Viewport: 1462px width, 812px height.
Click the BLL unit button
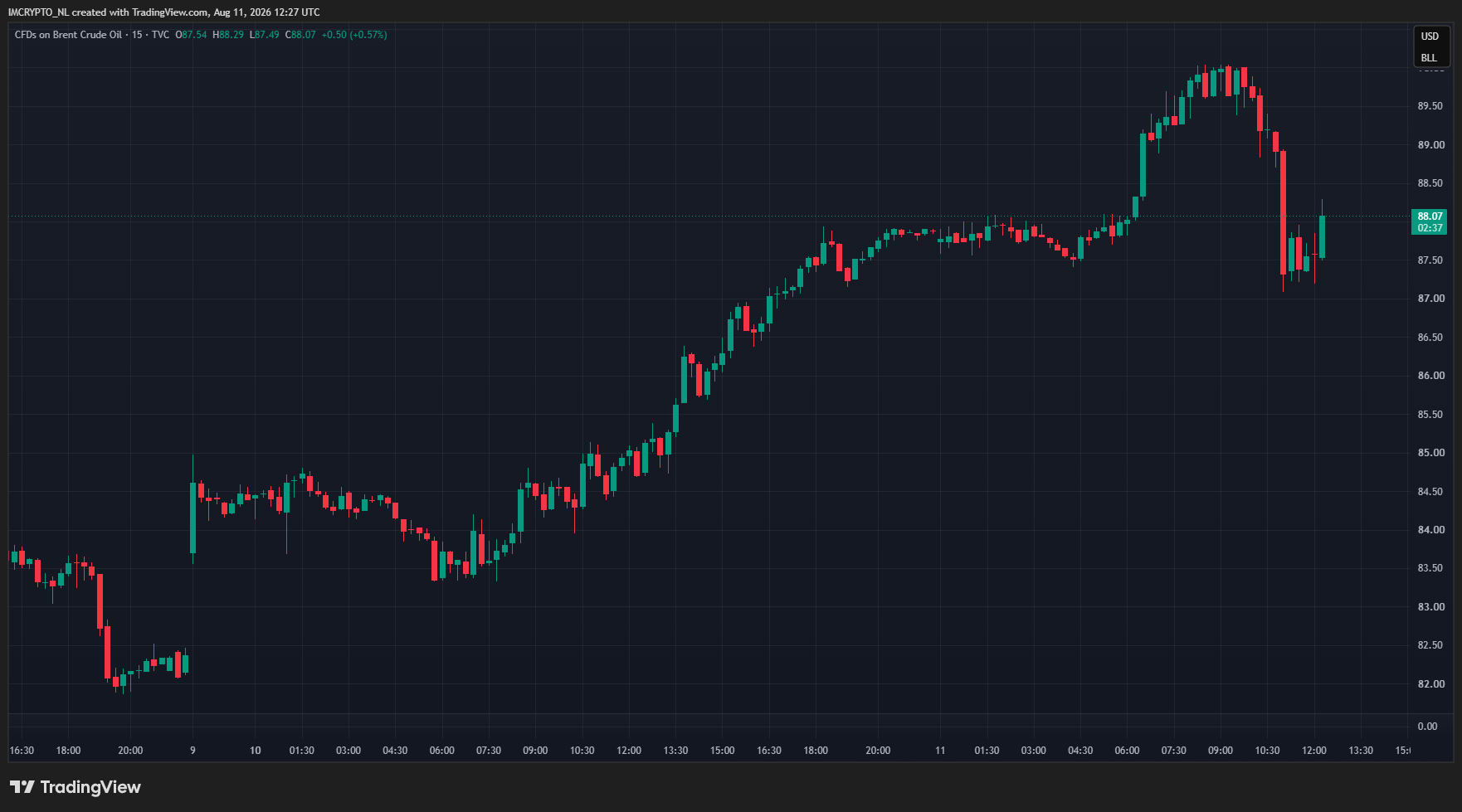coord(1429,58)
